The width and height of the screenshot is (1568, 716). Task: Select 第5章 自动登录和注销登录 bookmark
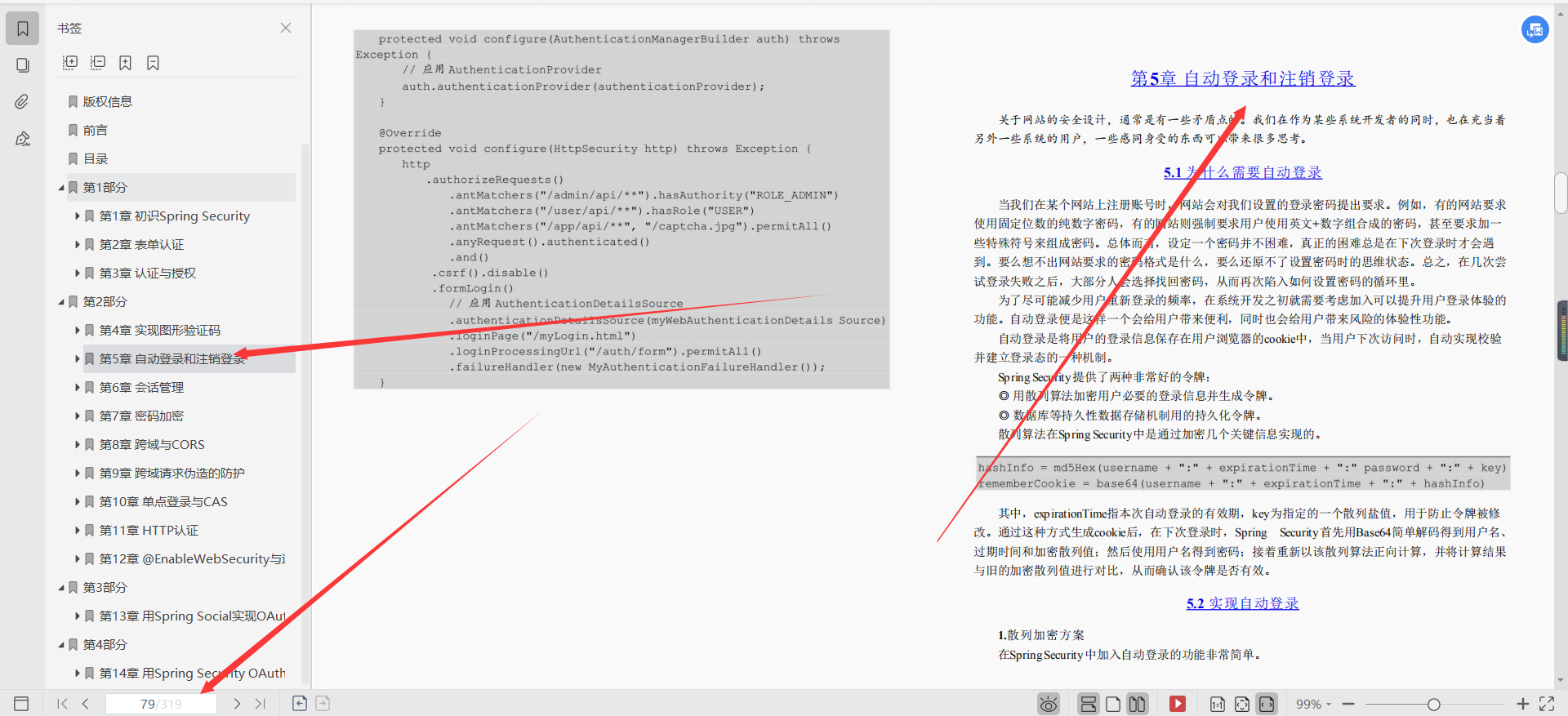pyautogui.click(x=172, y=359)
